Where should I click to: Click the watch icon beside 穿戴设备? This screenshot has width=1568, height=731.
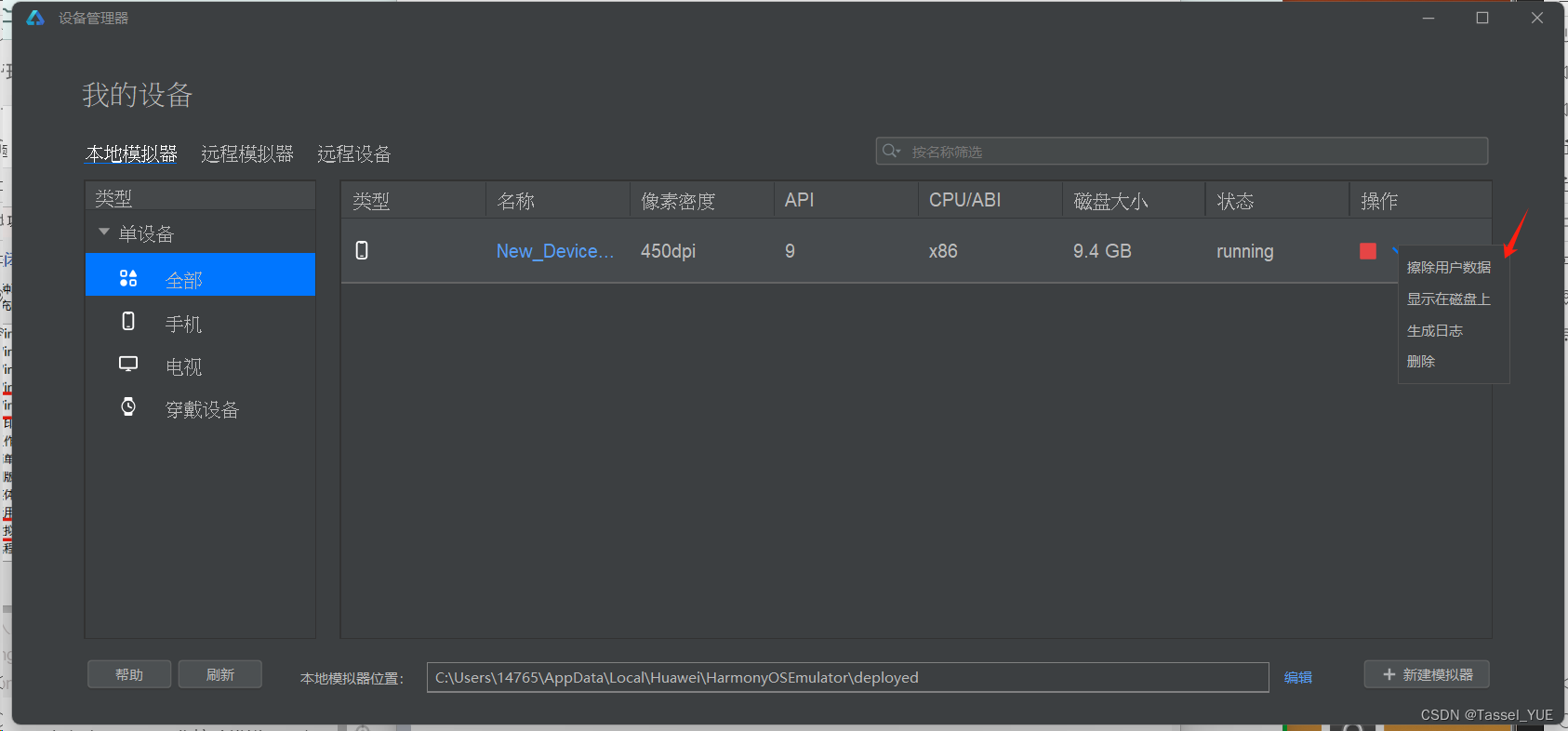[x=128, y=406]
